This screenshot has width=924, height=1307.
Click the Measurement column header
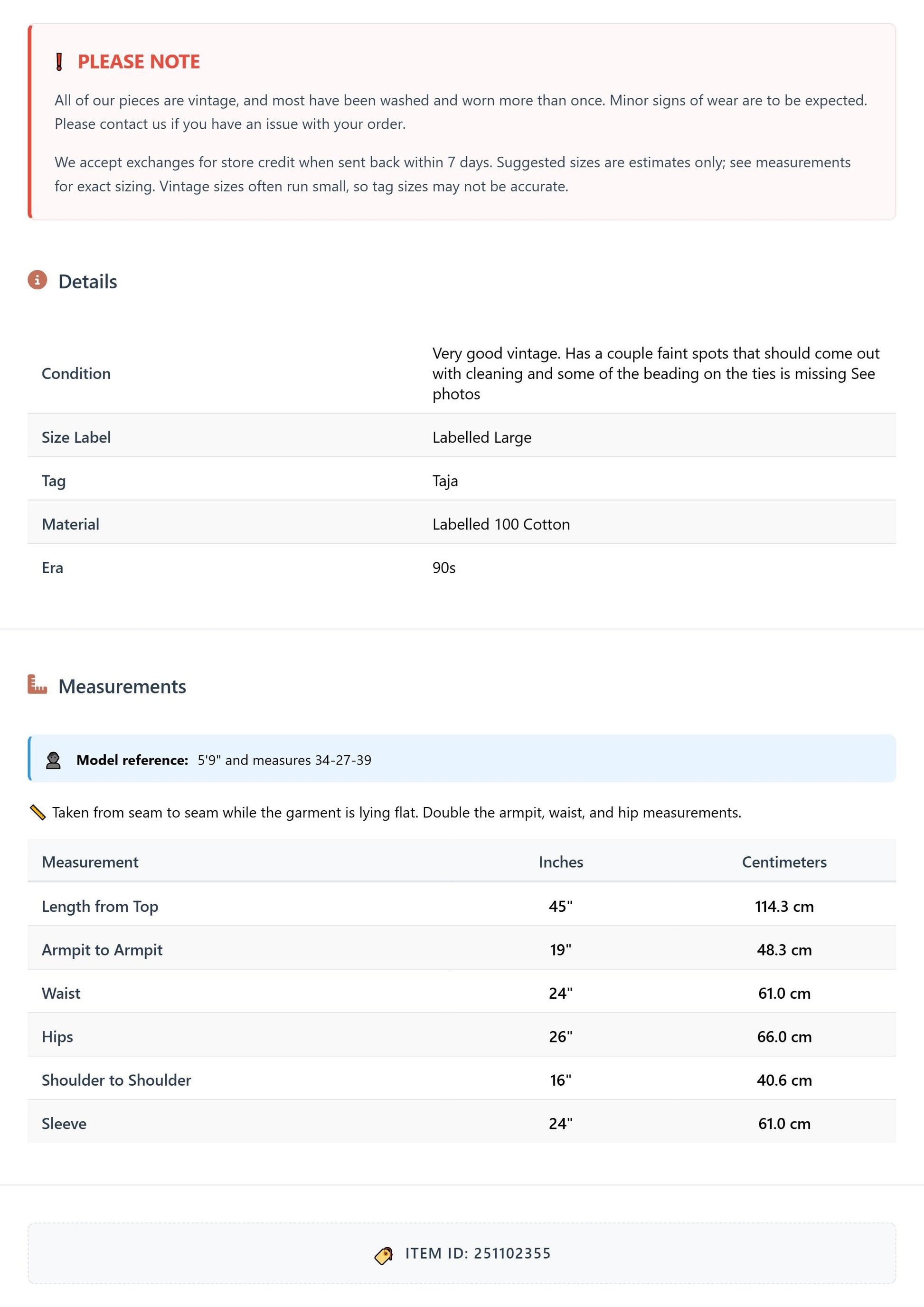click(90, 862)
